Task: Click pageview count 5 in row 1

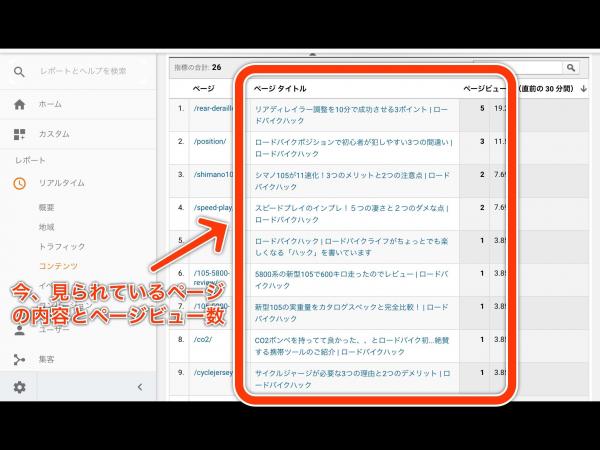Action: pos(482,109)
